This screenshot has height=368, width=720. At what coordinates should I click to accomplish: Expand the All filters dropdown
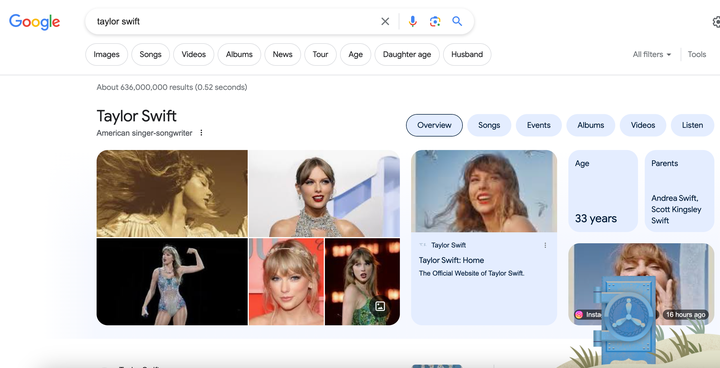click(652, 54)
